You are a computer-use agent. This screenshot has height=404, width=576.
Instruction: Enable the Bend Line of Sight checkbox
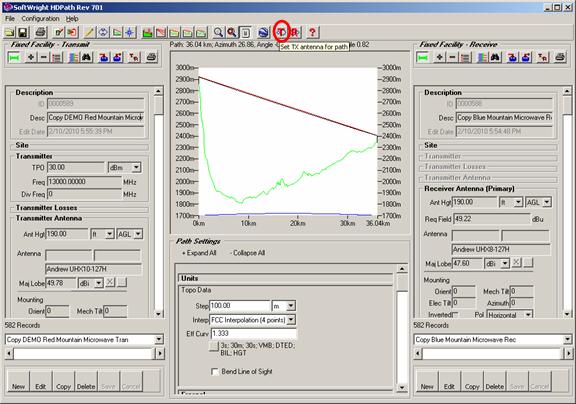pos(215,372)
